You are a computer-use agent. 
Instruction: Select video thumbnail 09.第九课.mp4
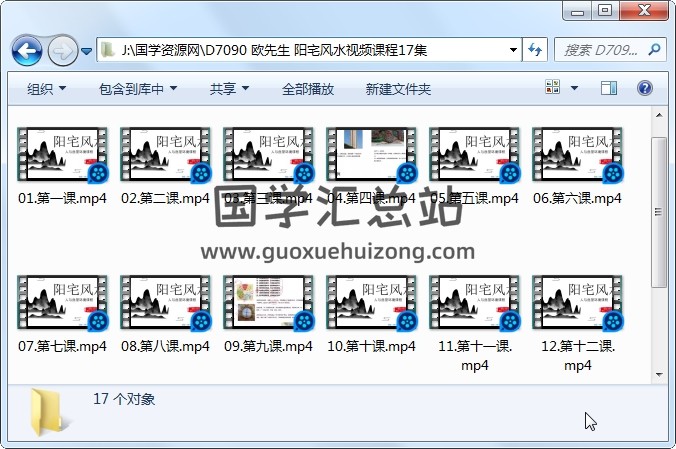coord(269,303)
